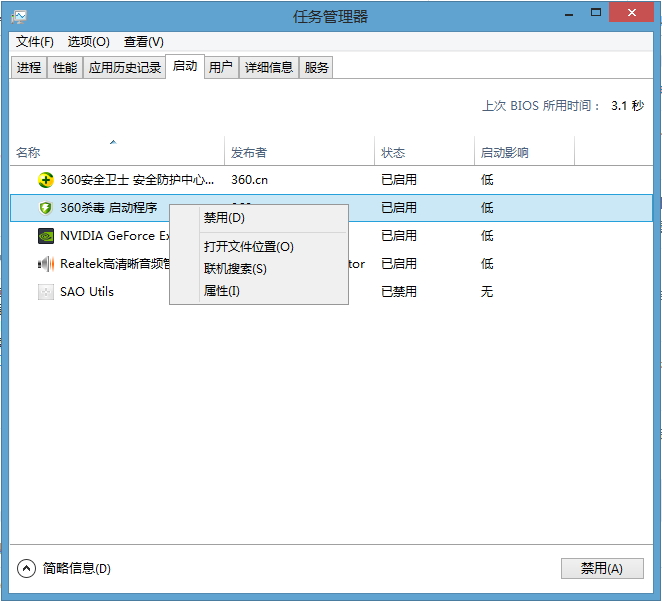Click the 360杀毒 shield icon
The height and width of the screenshot is (602, 662).
[x=46, y=208]
